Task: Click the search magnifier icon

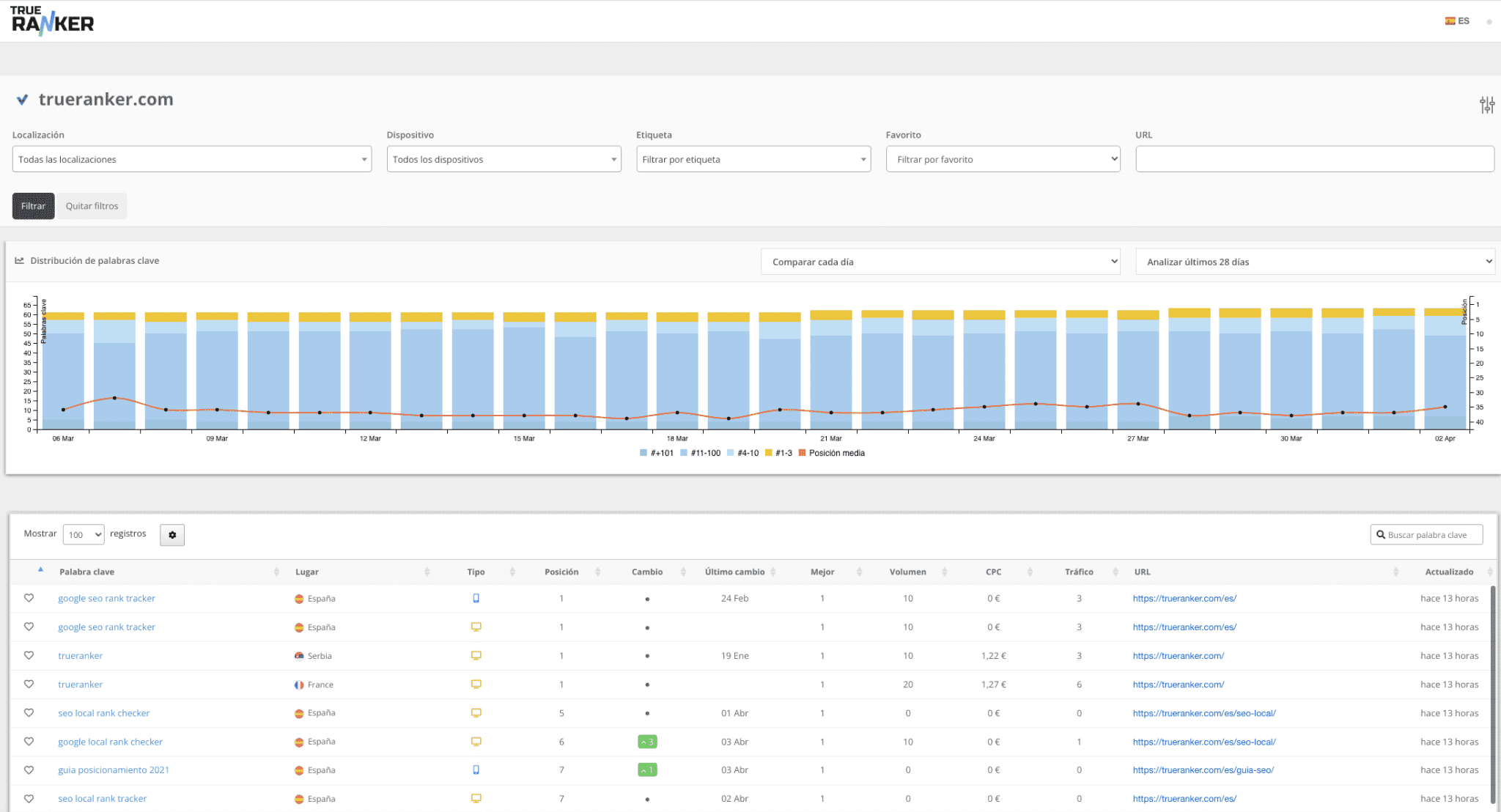Action: (1381, 535)
